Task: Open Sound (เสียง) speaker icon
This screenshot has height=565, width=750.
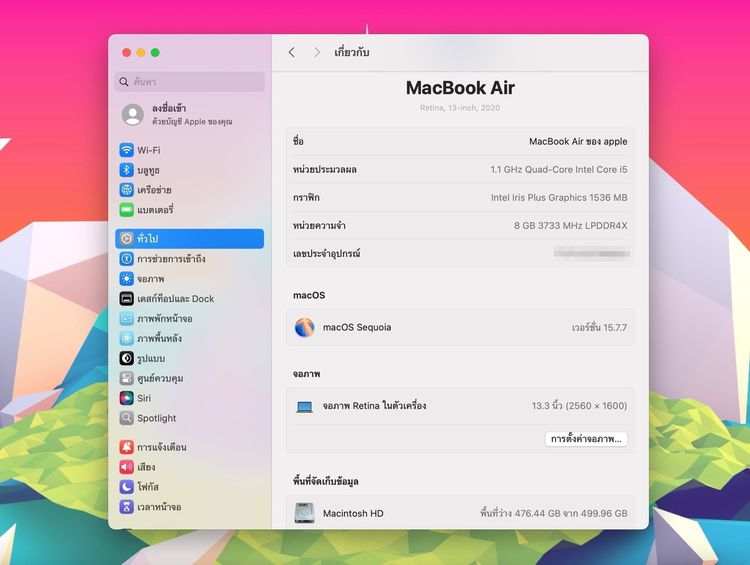Action: coord(126,466)
